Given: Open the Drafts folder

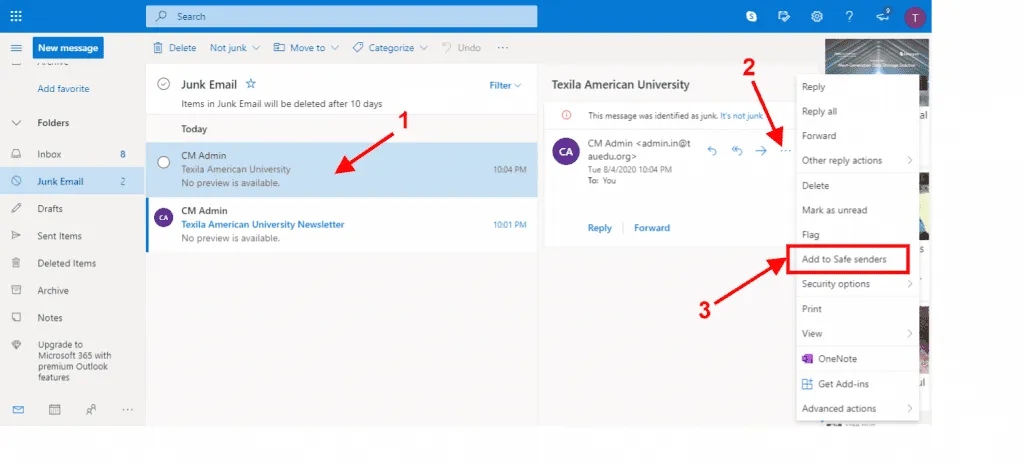Looking at the screenshot, I should pos(72,209).
